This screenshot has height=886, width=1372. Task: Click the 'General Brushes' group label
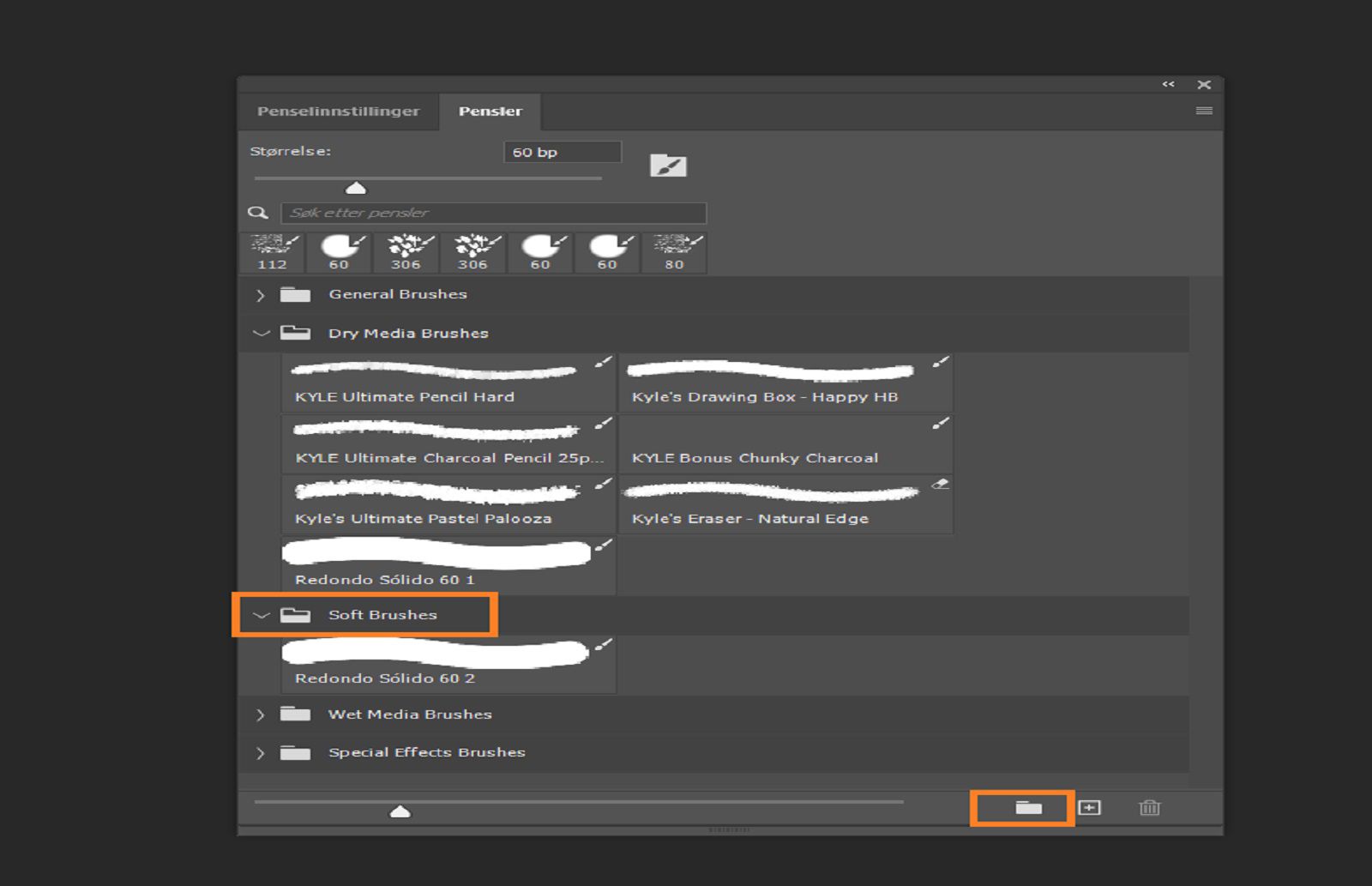[x=398, y=294]
